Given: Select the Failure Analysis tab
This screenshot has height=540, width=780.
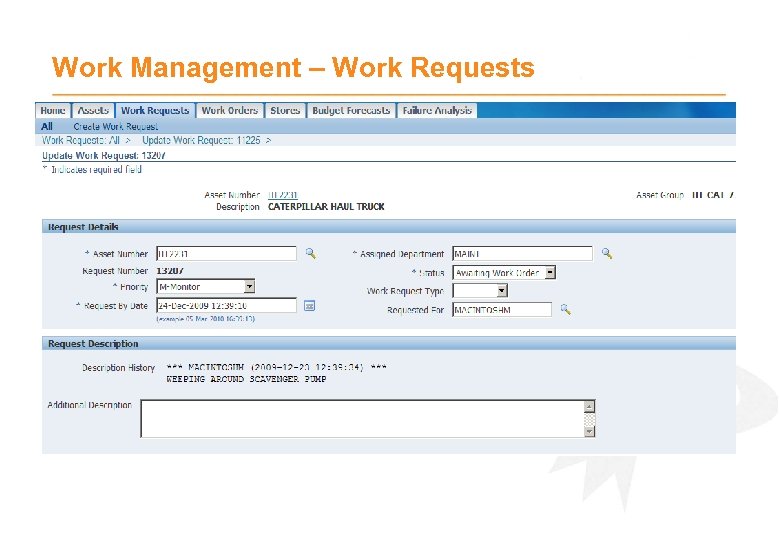Looking at the screenshot, I should click(437, 110).
